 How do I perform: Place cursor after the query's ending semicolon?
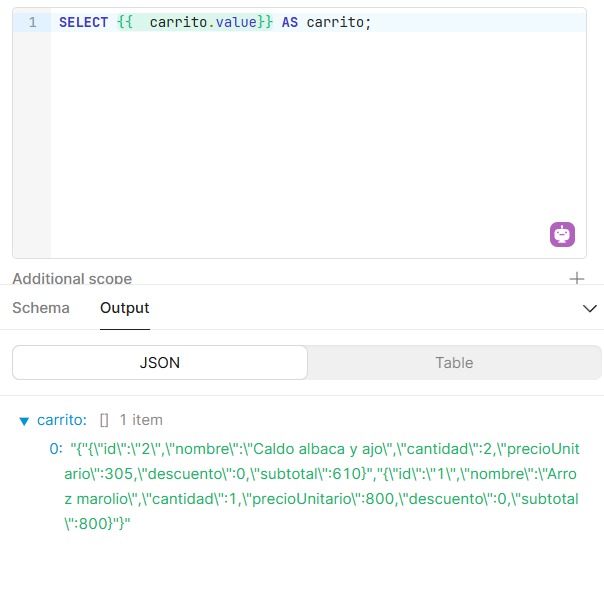point(372,22)
